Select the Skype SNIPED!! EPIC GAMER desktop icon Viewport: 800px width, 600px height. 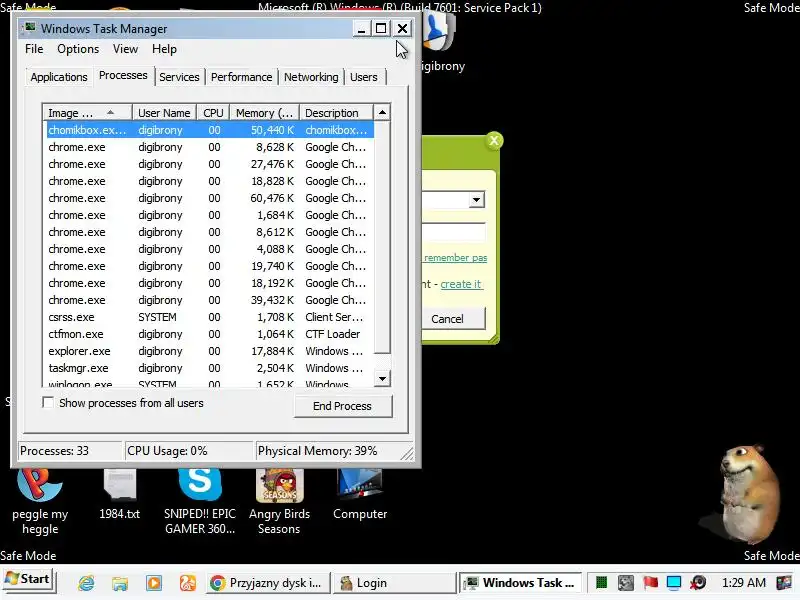pyautogui.click(x=199, y=502)
